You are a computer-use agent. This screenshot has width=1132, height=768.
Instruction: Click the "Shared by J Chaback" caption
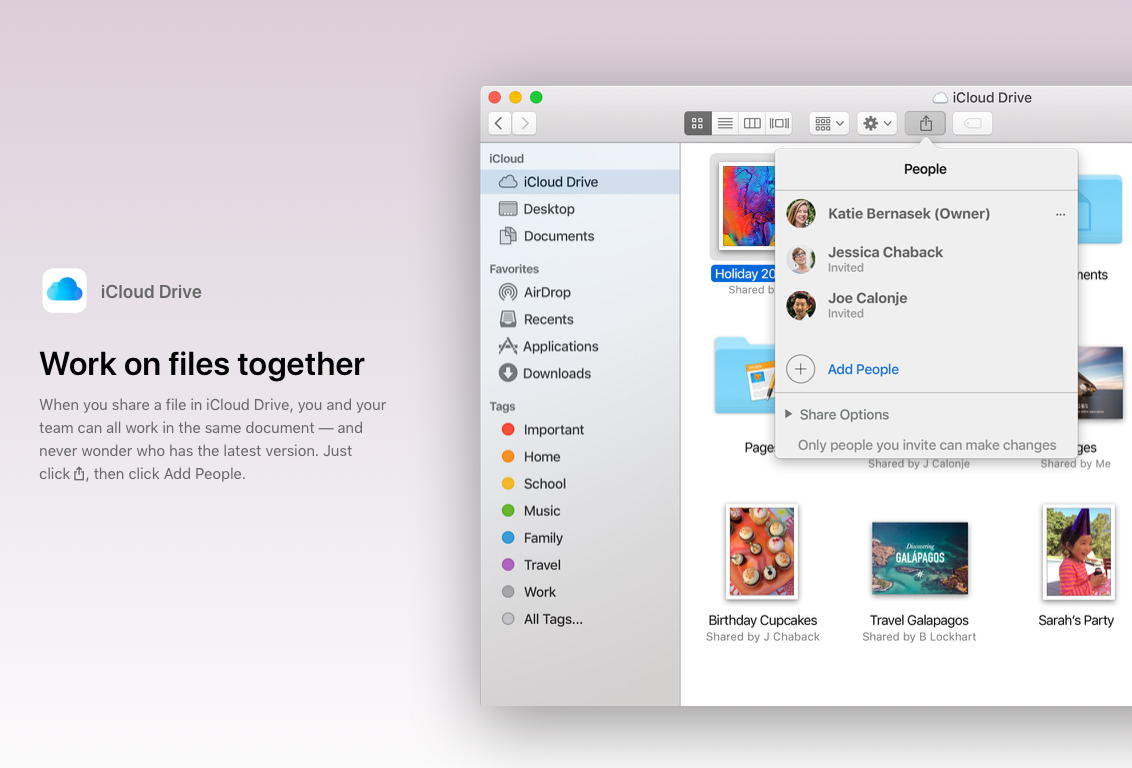762,637
